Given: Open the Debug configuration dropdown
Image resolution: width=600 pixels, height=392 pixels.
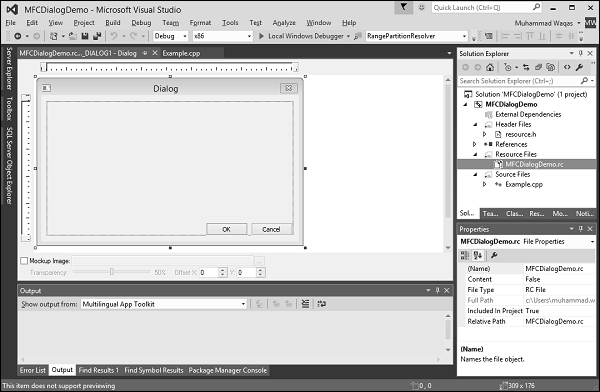Looking at the screenshot, I should coord(185,36).
